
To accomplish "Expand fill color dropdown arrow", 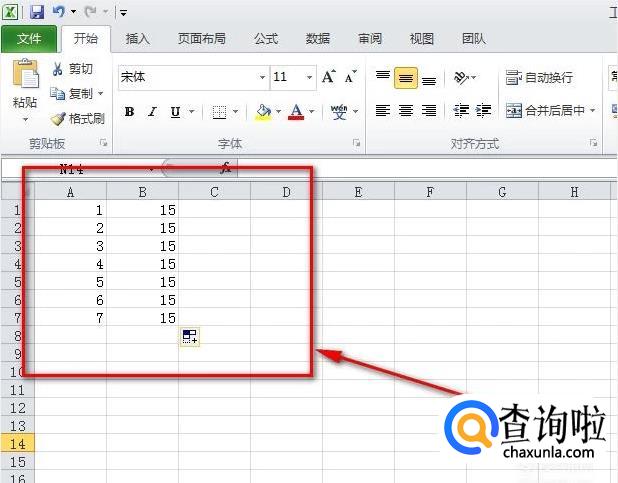I will tap(278, 112).
